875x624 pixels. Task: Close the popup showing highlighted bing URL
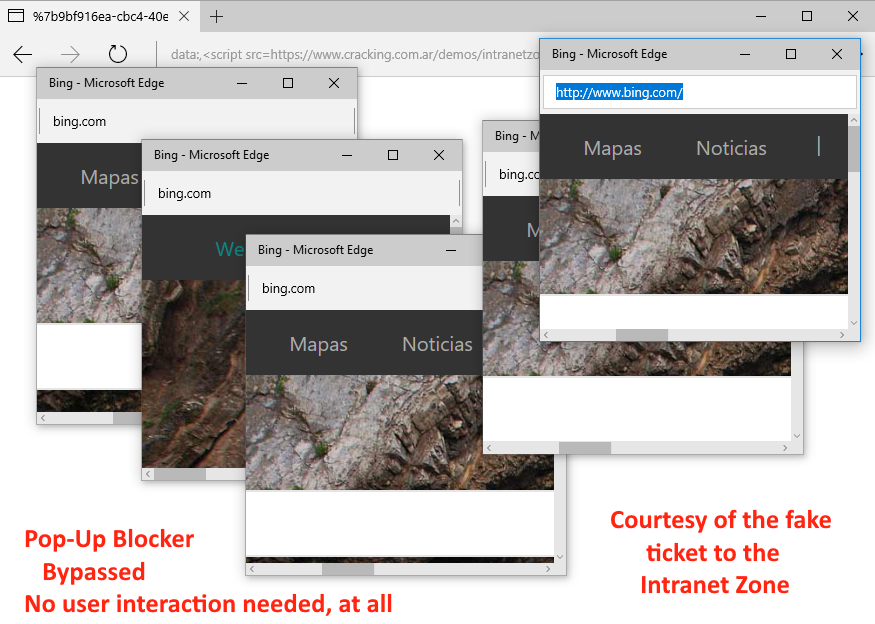[x=837, y=54]
